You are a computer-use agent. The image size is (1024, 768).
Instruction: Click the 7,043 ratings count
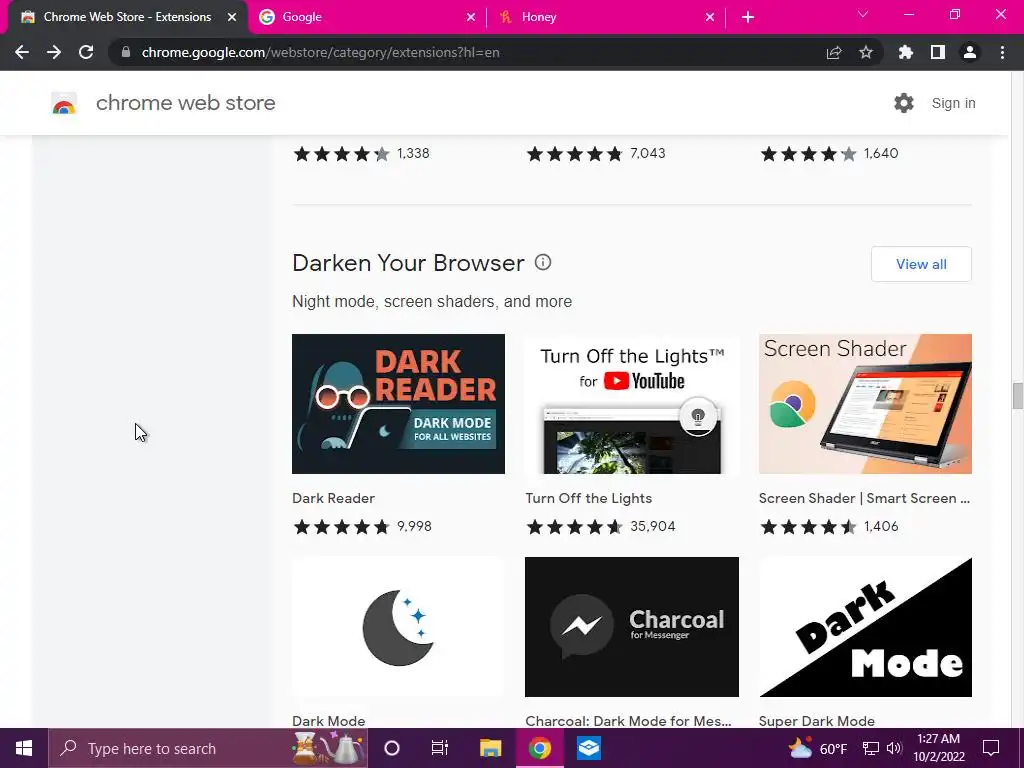tap(647, 153)
